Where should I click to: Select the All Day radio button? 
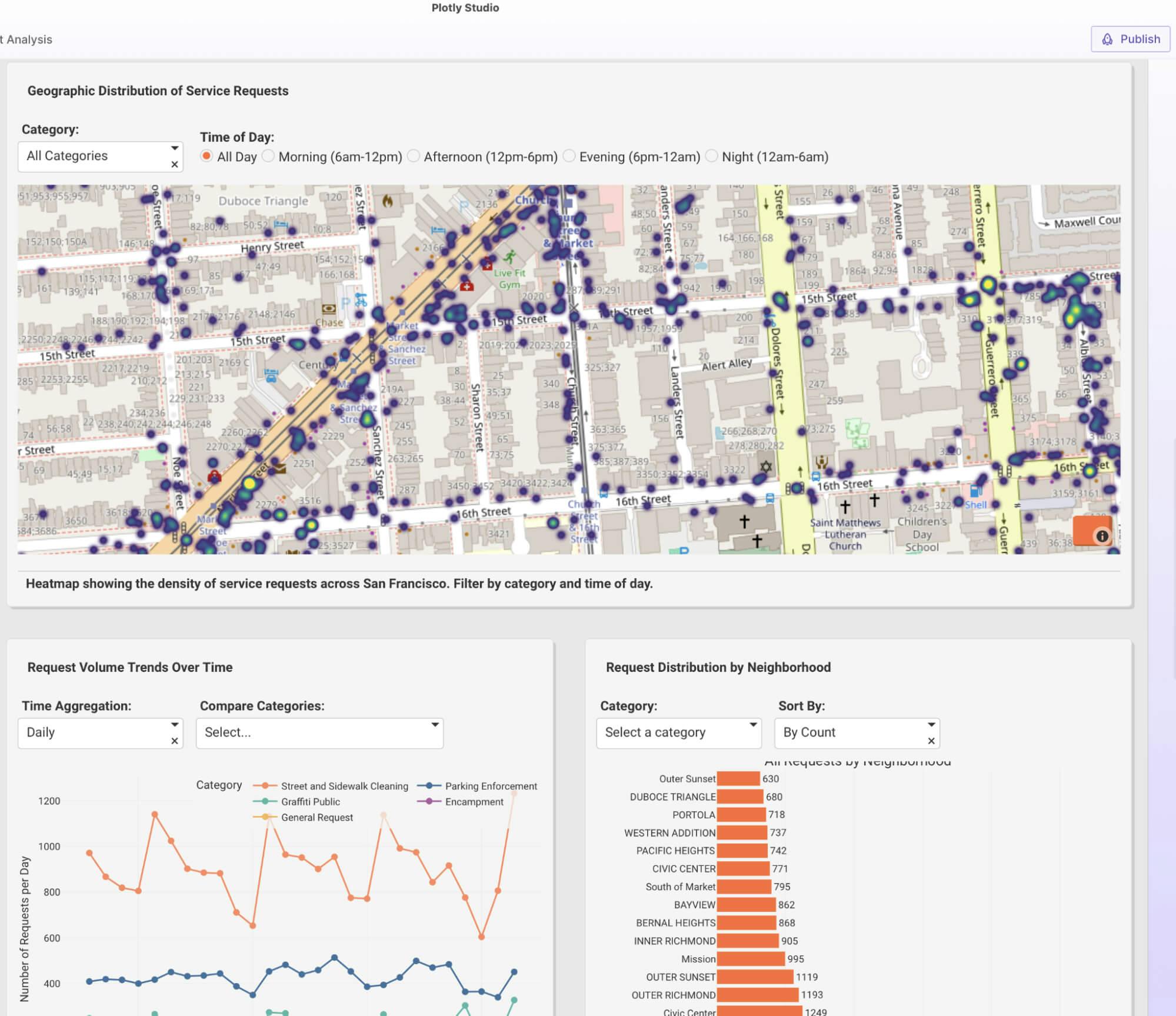(x=206, y=155)
